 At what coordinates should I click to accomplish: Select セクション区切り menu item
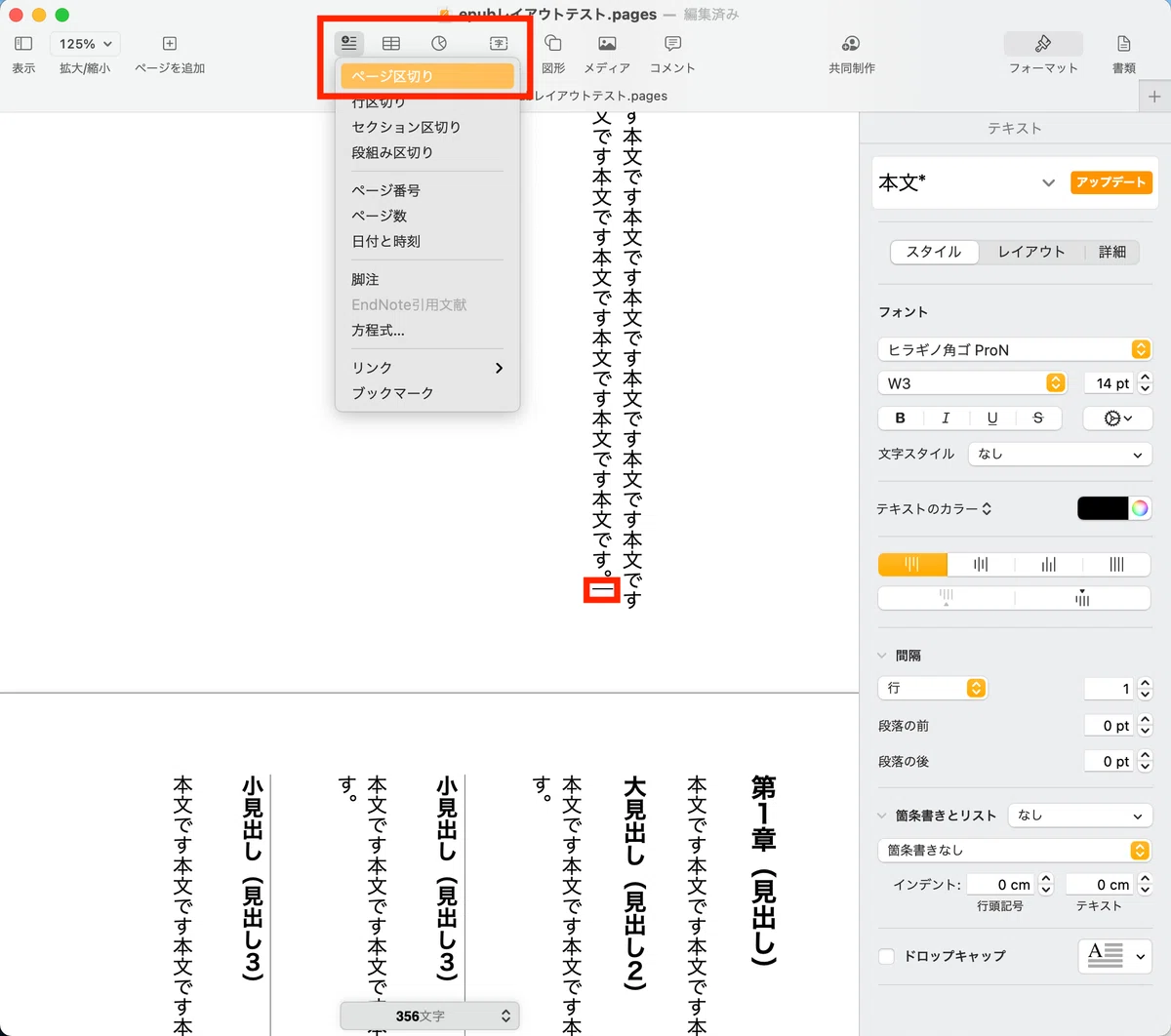[x=426, y=127]
